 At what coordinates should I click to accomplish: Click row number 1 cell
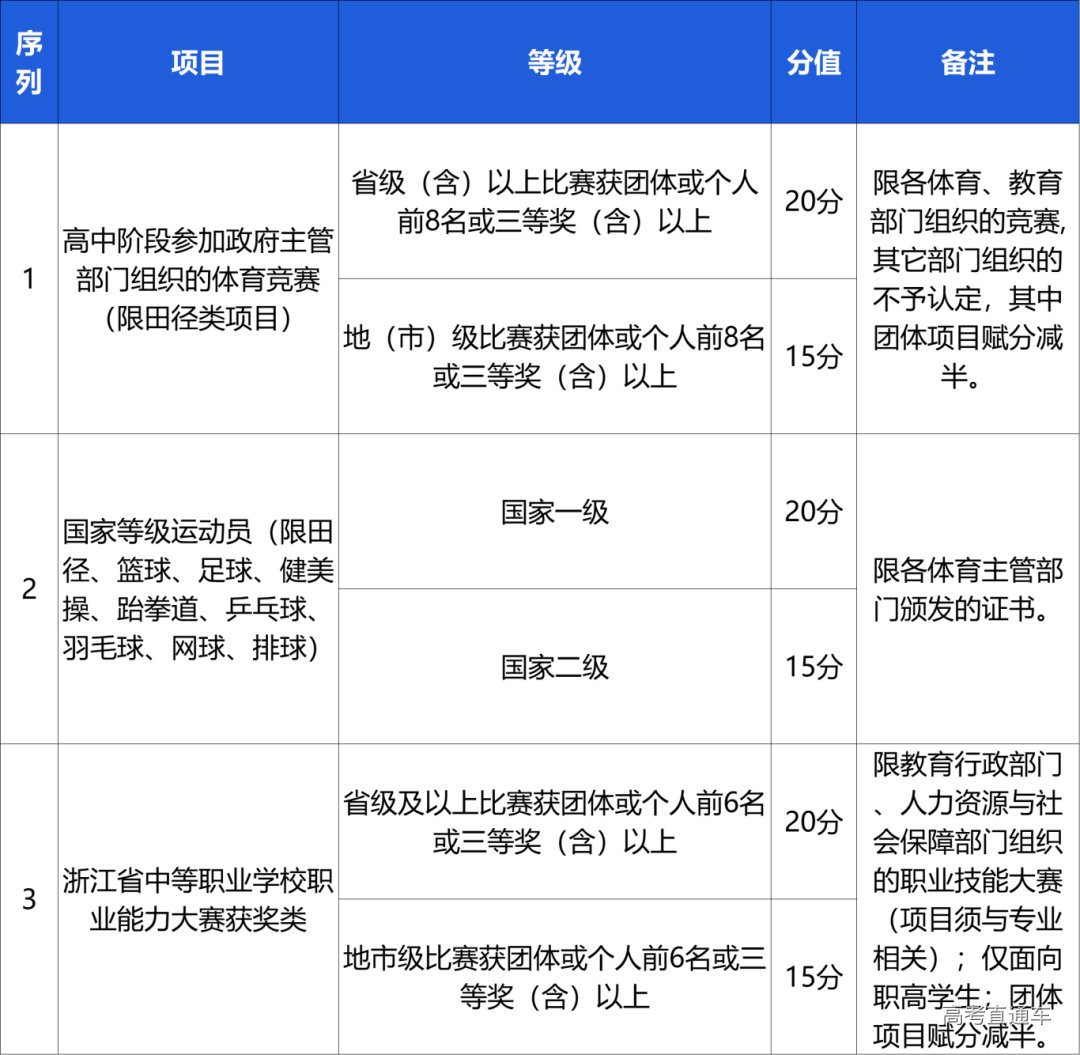pos(28,277)
